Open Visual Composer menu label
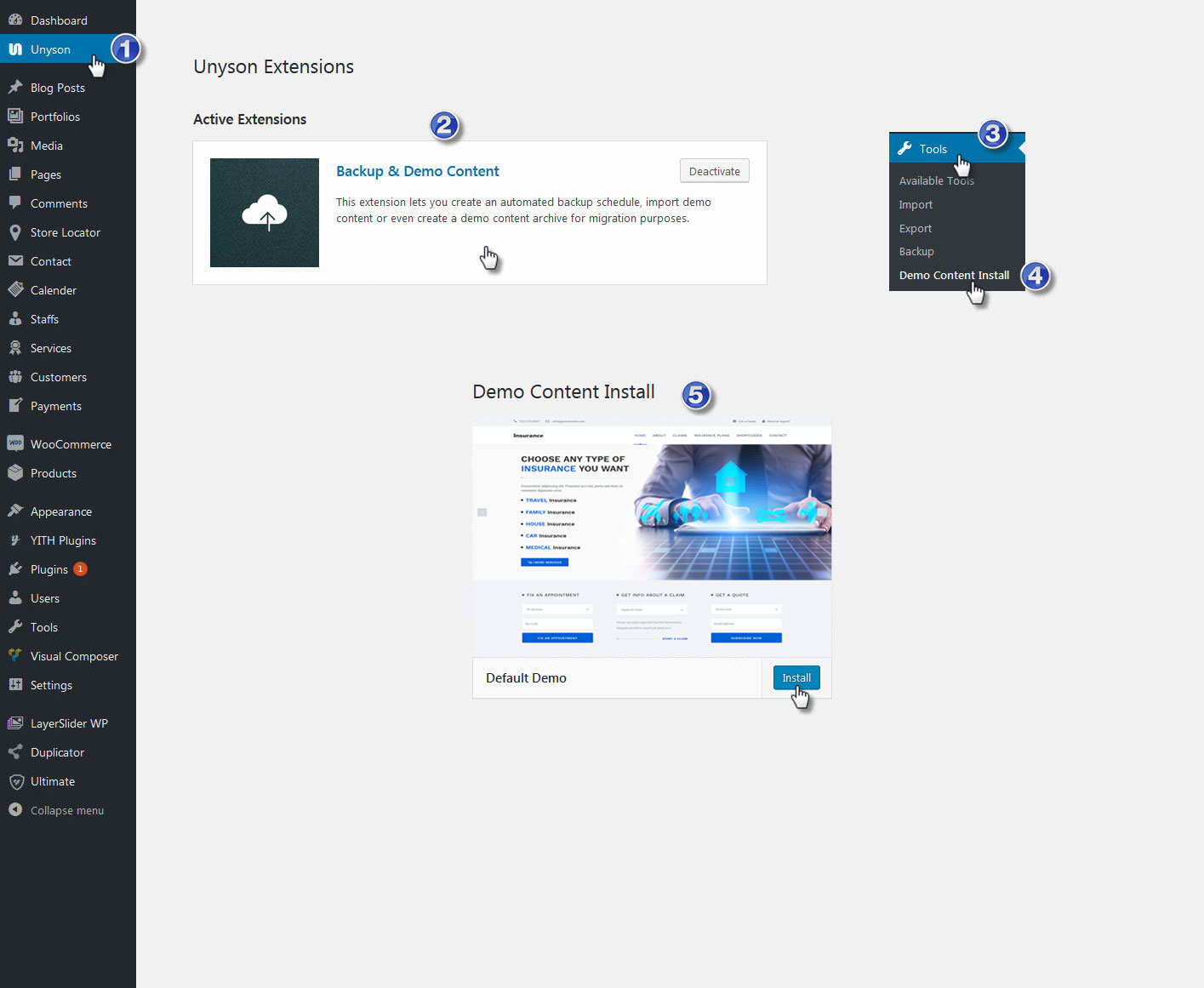 point(74,656)
